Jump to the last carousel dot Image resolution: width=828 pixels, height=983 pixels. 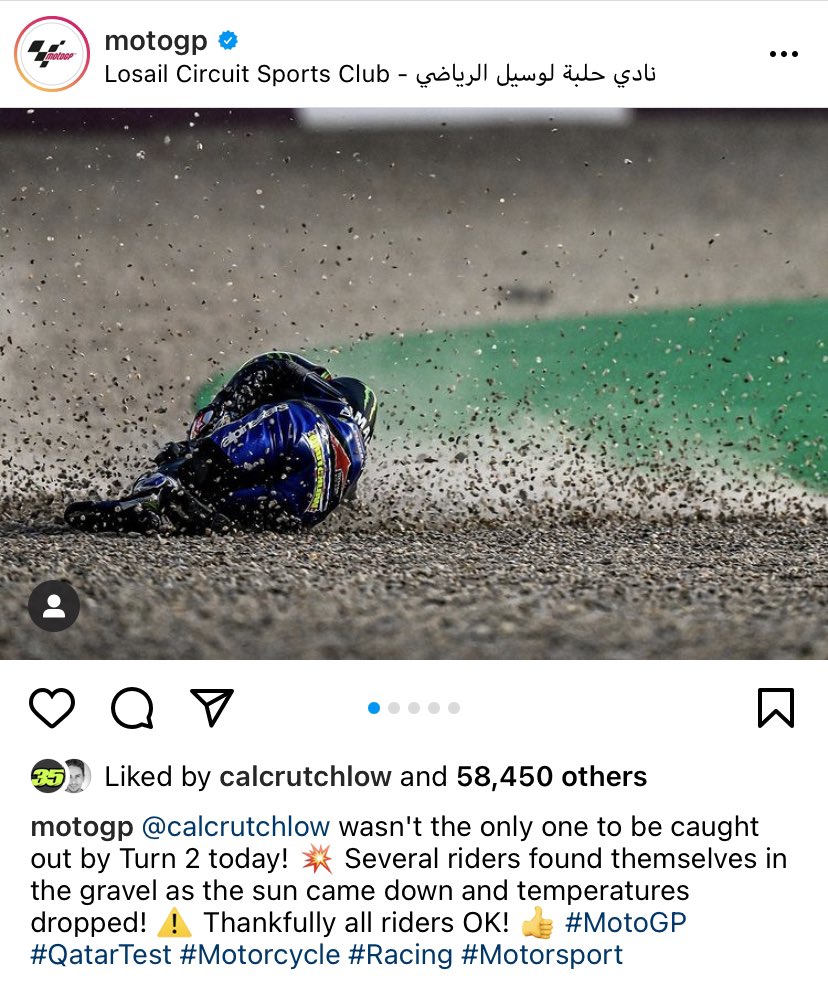454,708
